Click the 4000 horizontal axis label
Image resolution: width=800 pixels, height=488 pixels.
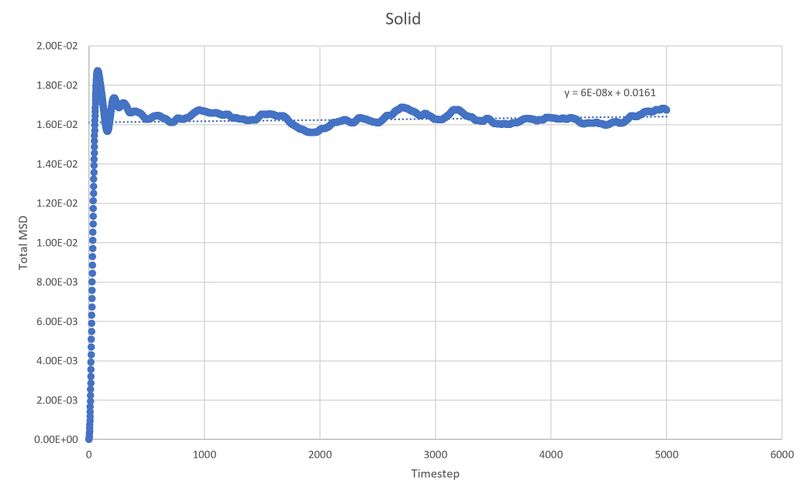click(551, 454)
